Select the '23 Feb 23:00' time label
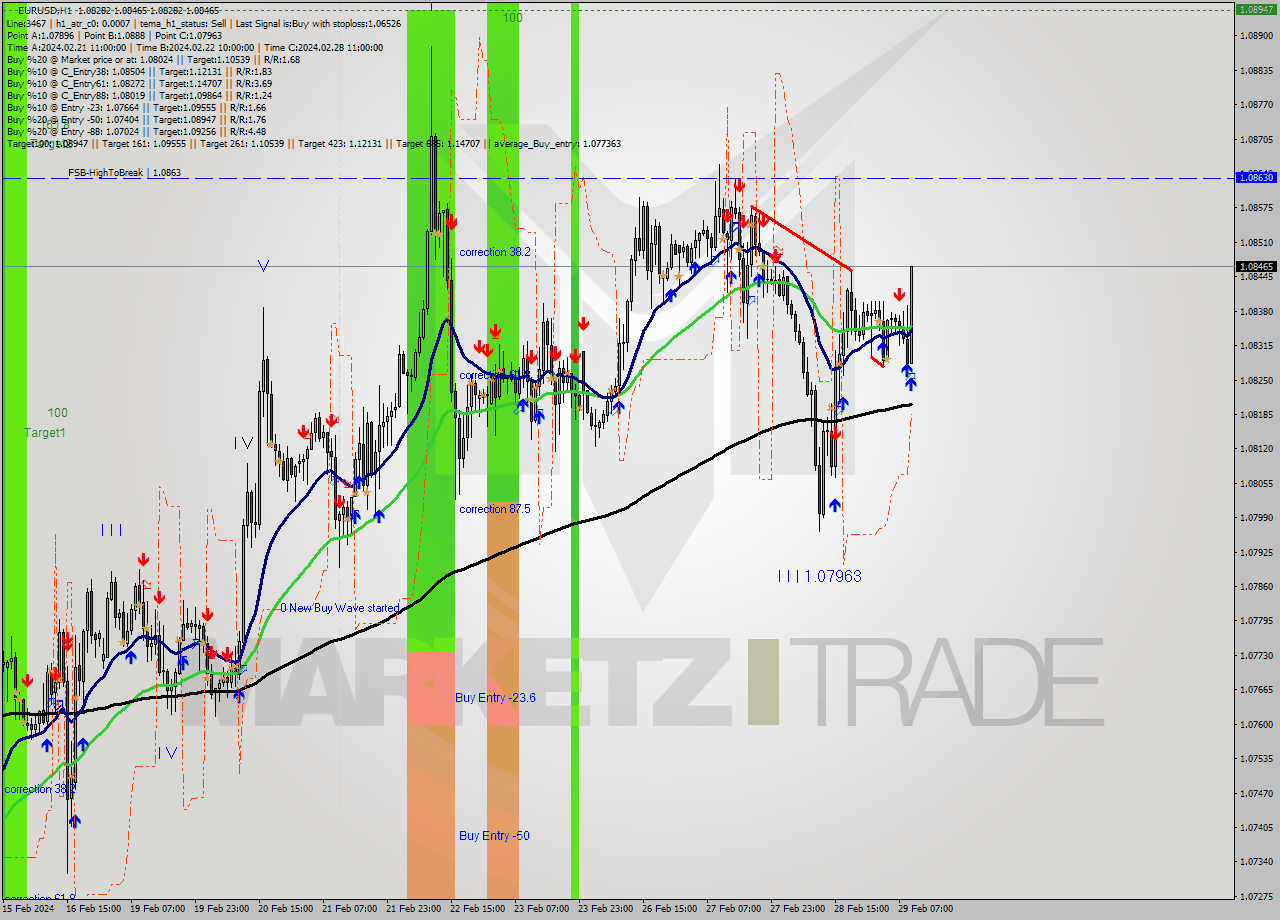Image resolution: width=1280 pixels, height=920 pixels. pyautogui.click(x=605, y=910)
